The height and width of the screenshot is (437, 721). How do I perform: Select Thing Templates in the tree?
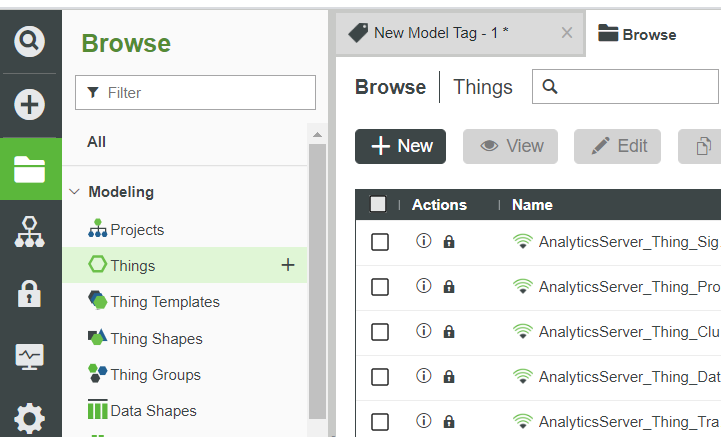click(x=164, y=301)
